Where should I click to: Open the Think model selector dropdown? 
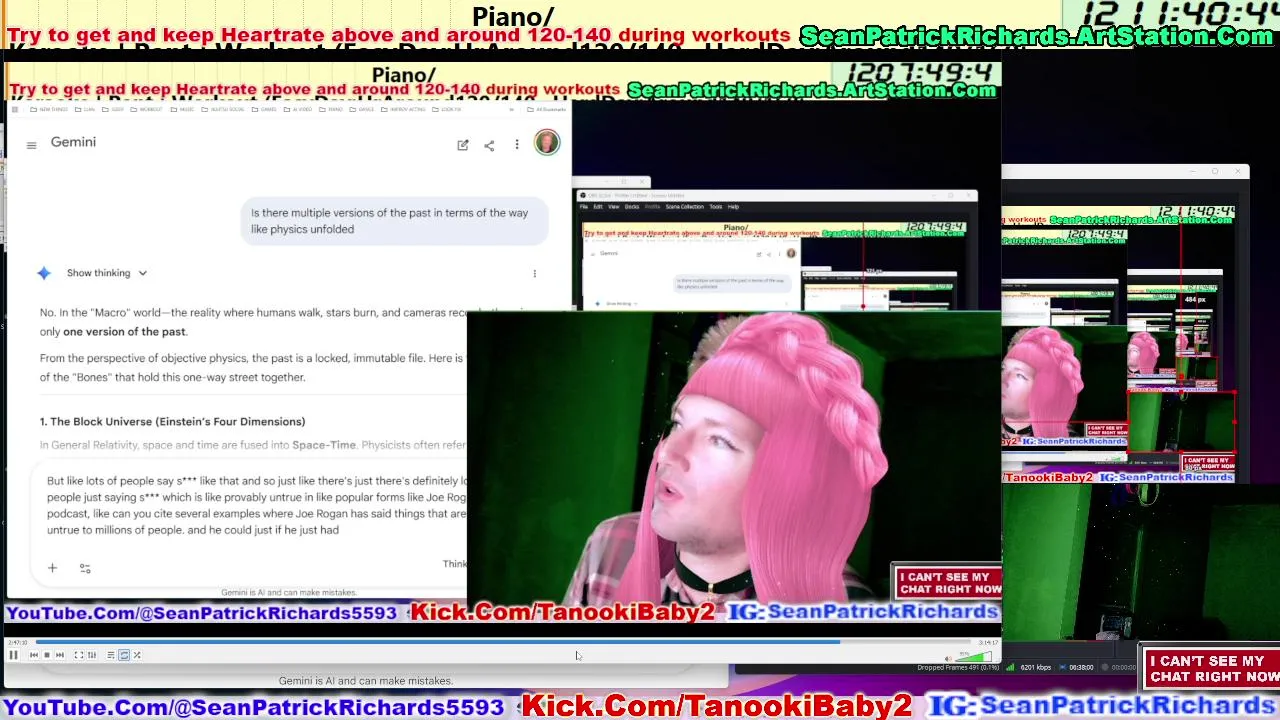coord(454,564)
